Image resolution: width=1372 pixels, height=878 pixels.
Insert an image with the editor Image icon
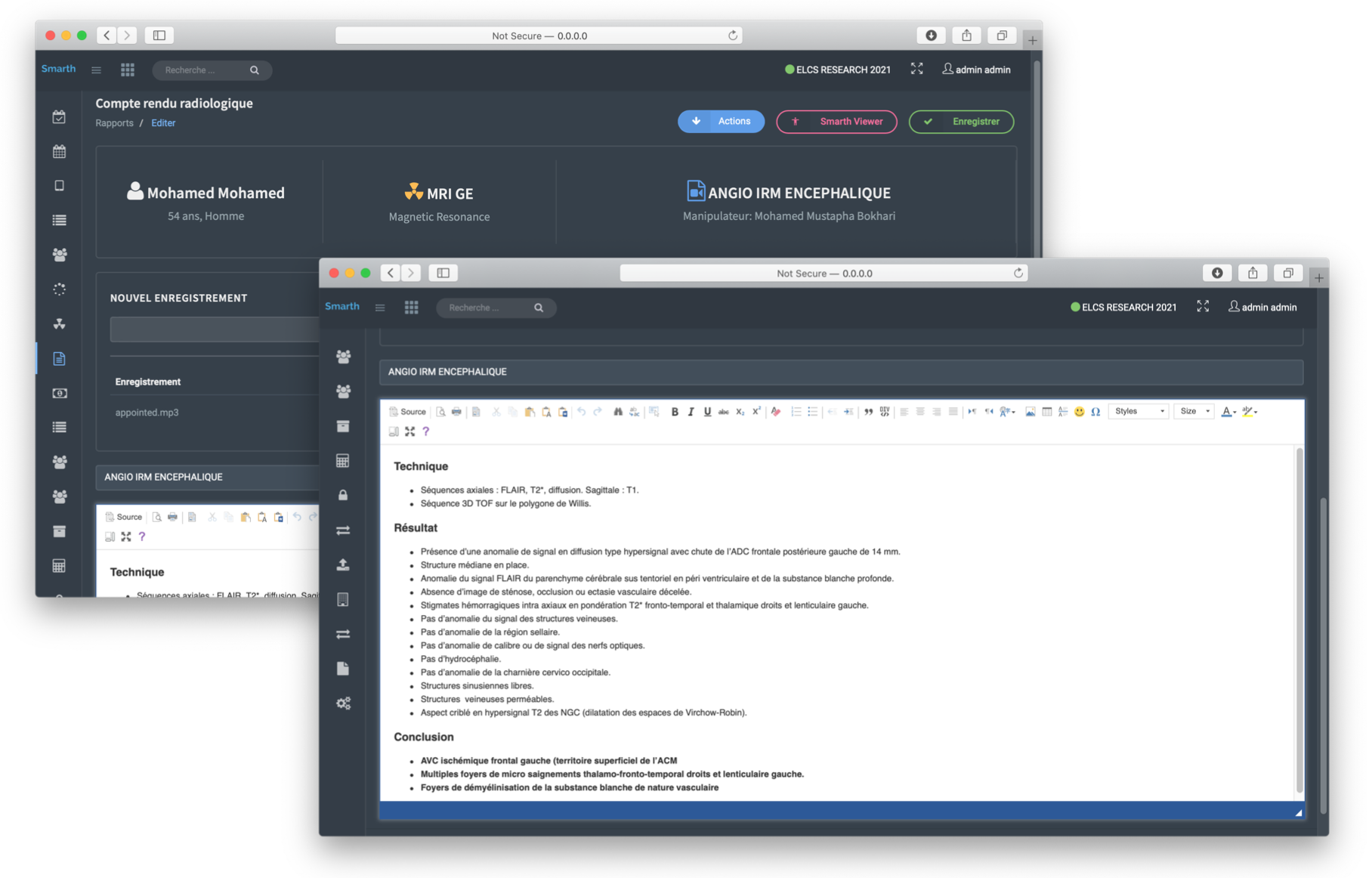(1030, 412)
